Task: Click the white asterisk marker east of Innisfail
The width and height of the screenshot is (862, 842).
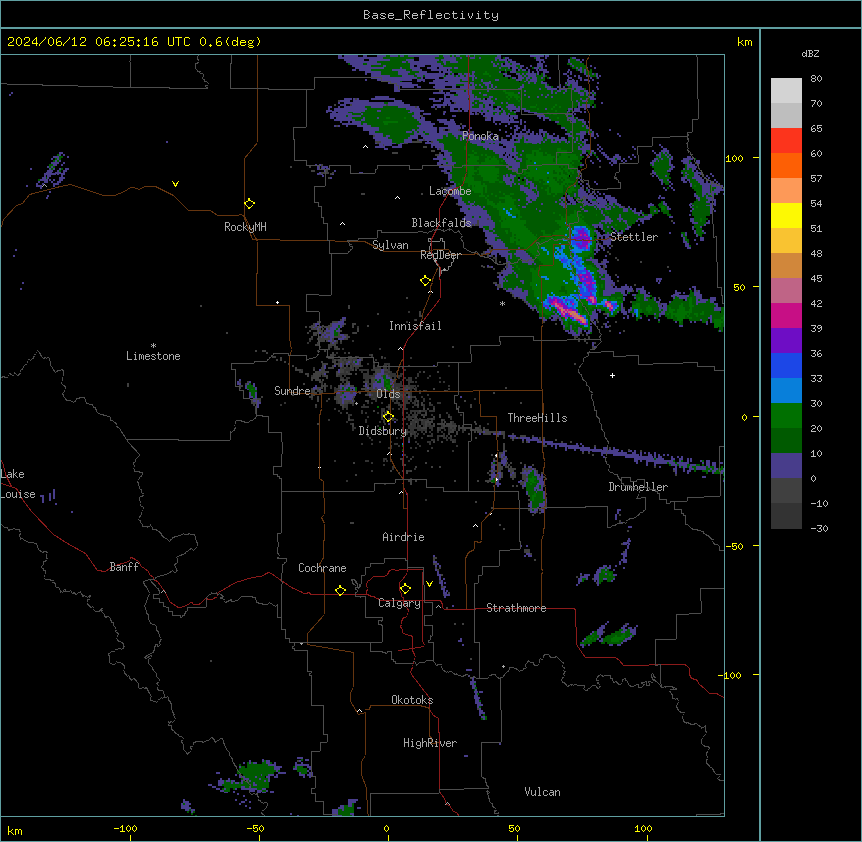Action: (502, 303)
